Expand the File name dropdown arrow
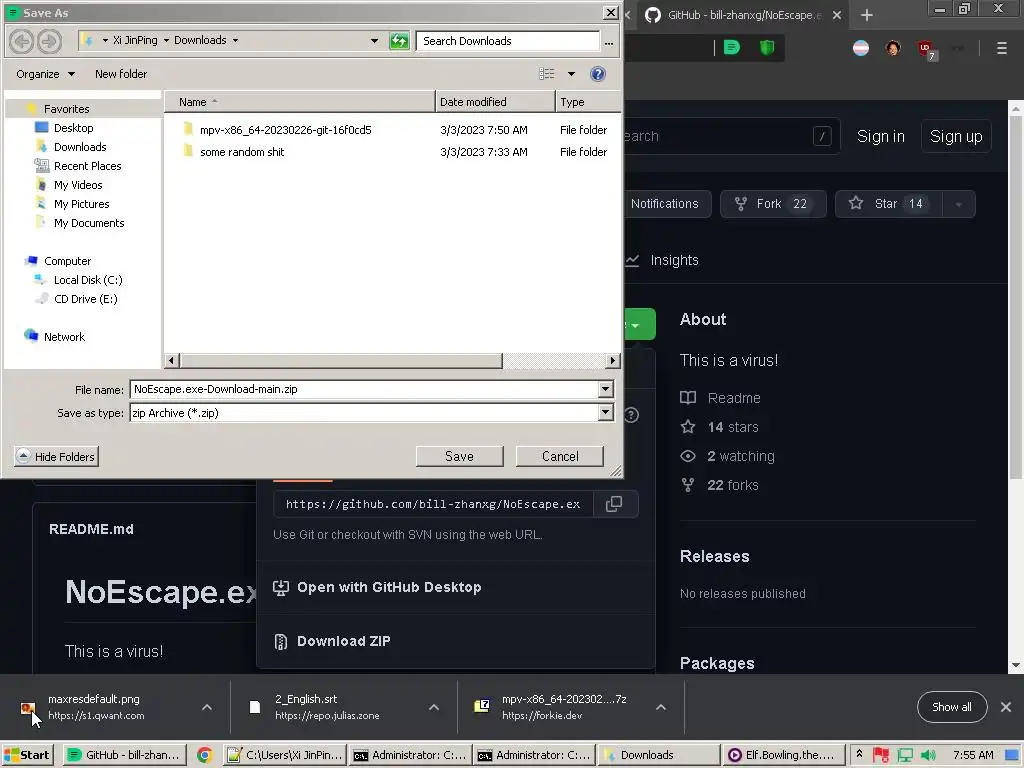The height and width of the screenshot is (768, 1024). tap(605, 389)
